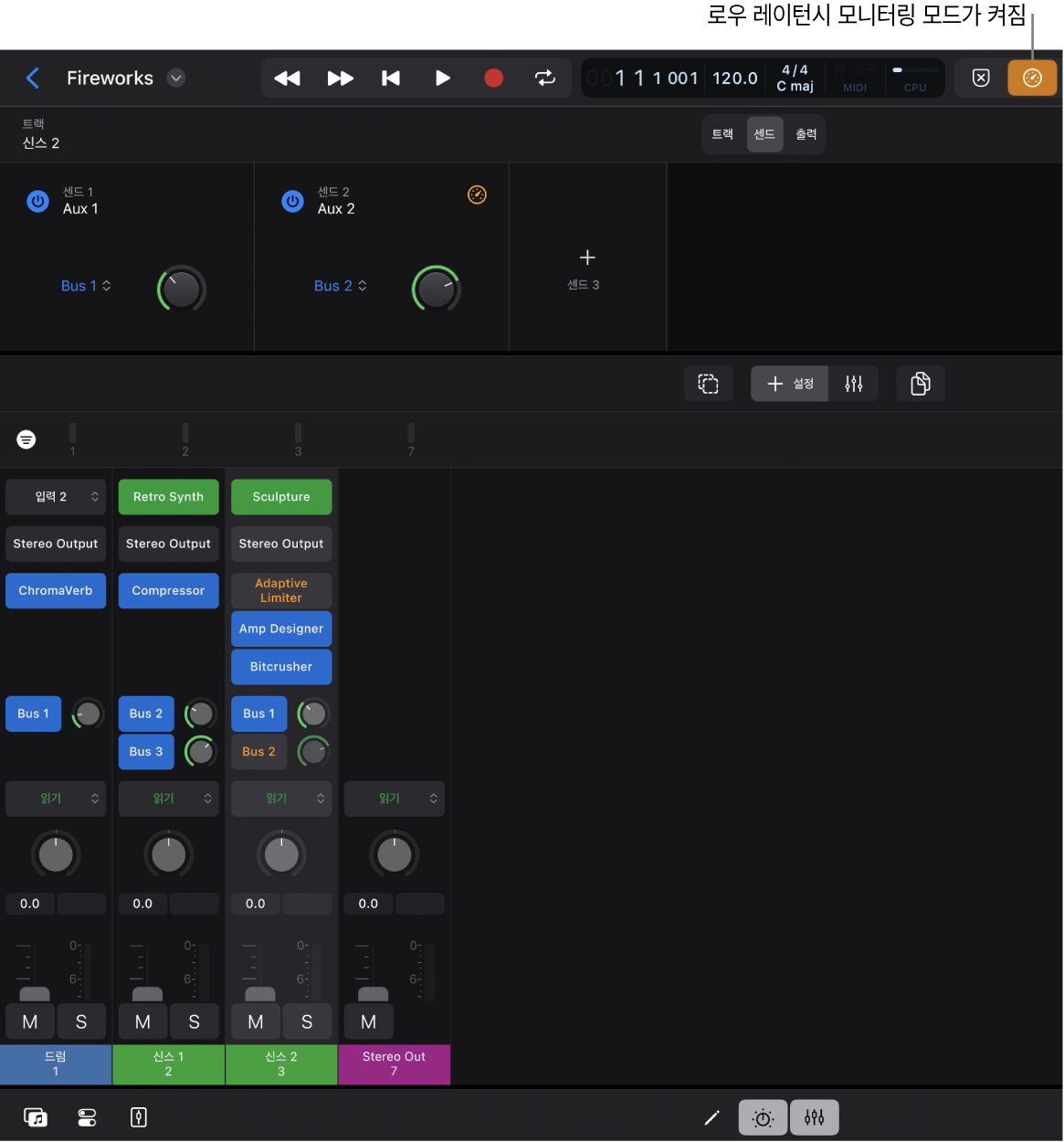The height and width of the screenshot is (1142, 1064).
Task: Switch to the 출력 tab
Action: [806, 134]
